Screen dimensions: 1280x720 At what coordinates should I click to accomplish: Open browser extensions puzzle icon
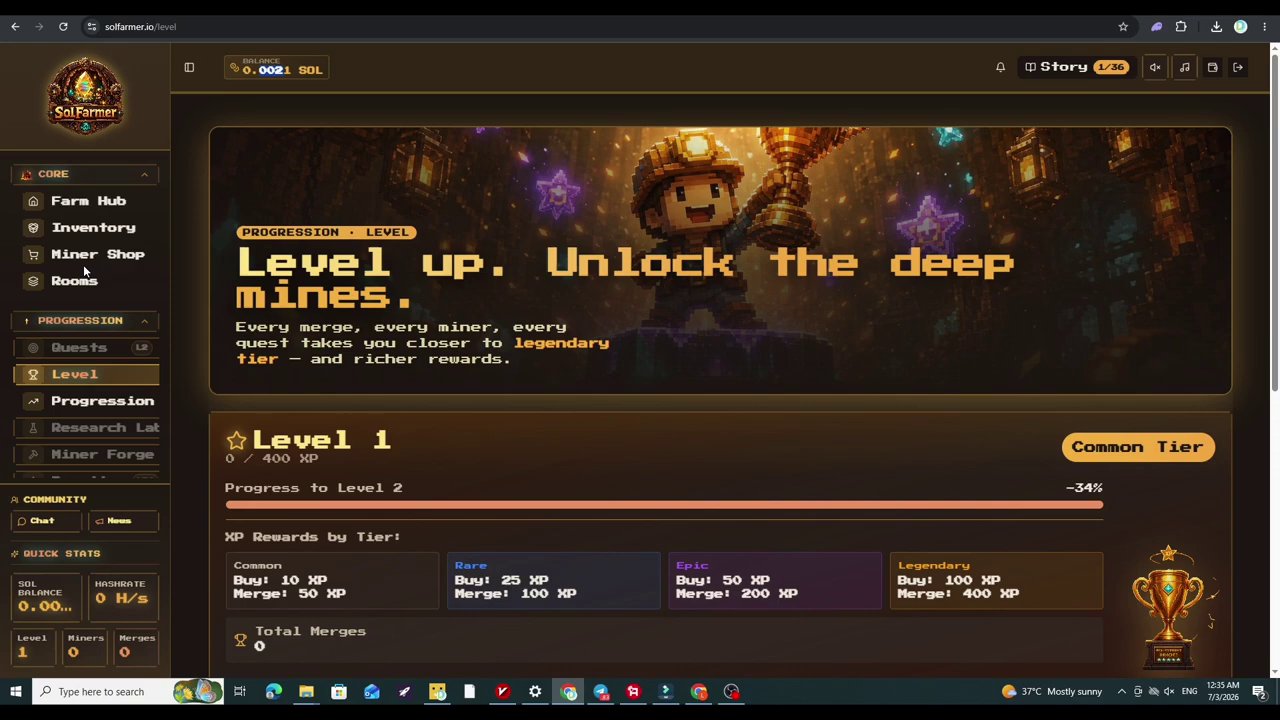tap(1181, 27)
